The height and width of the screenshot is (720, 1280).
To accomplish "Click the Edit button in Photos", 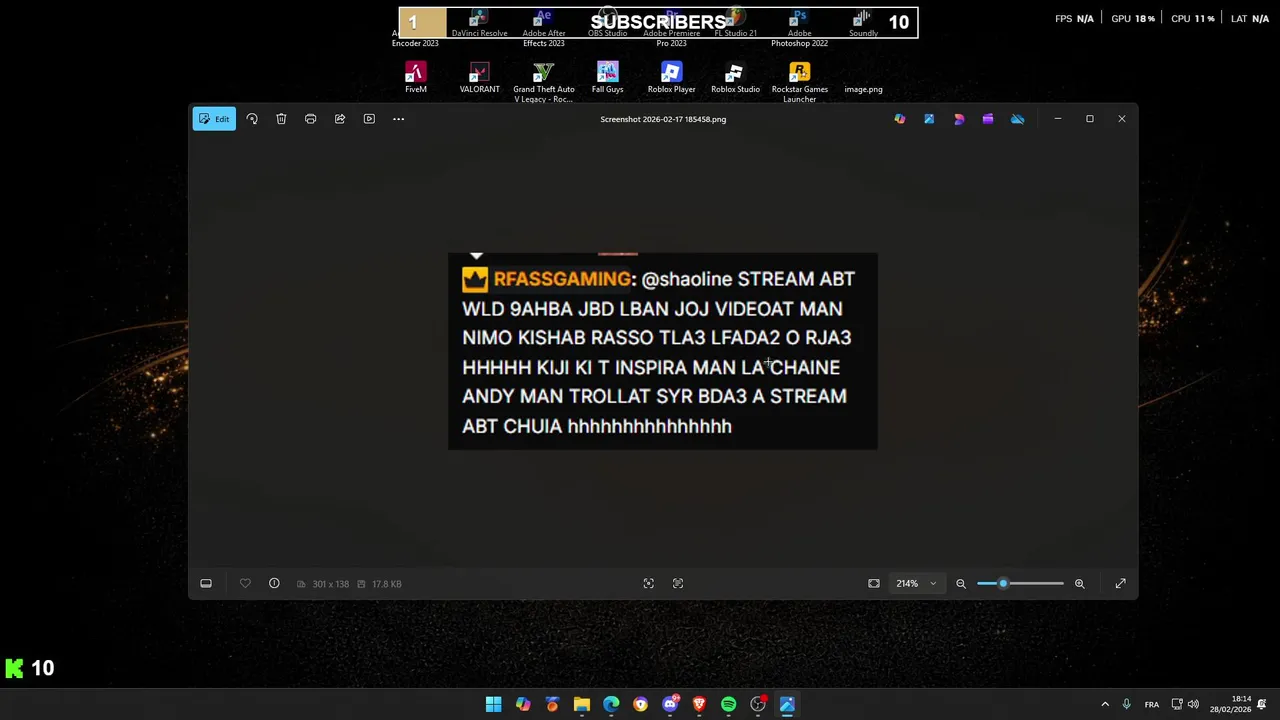I will point(214,119).
